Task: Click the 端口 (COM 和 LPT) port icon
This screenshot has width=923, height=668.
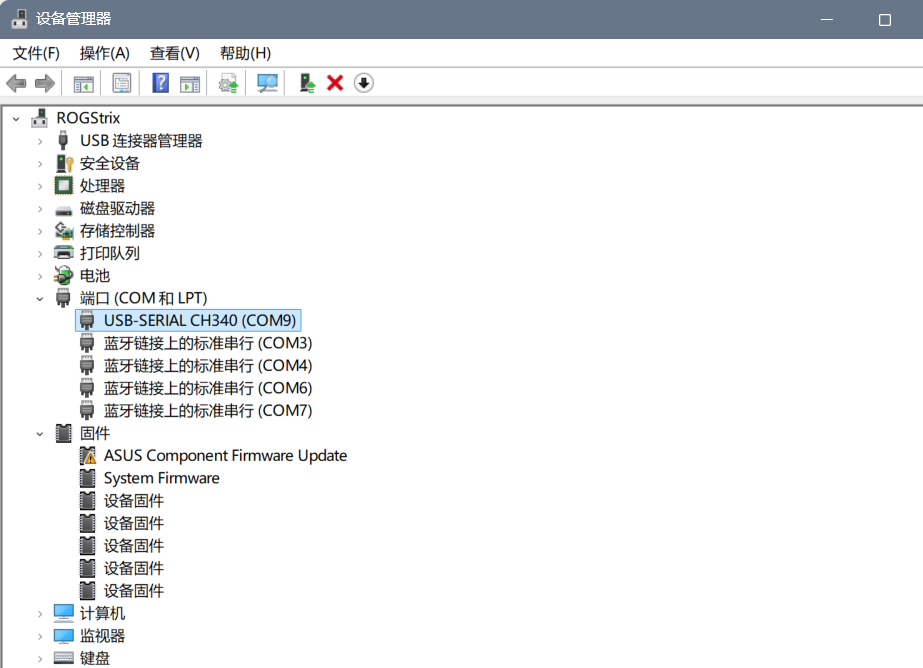Action: coord(63,298)
